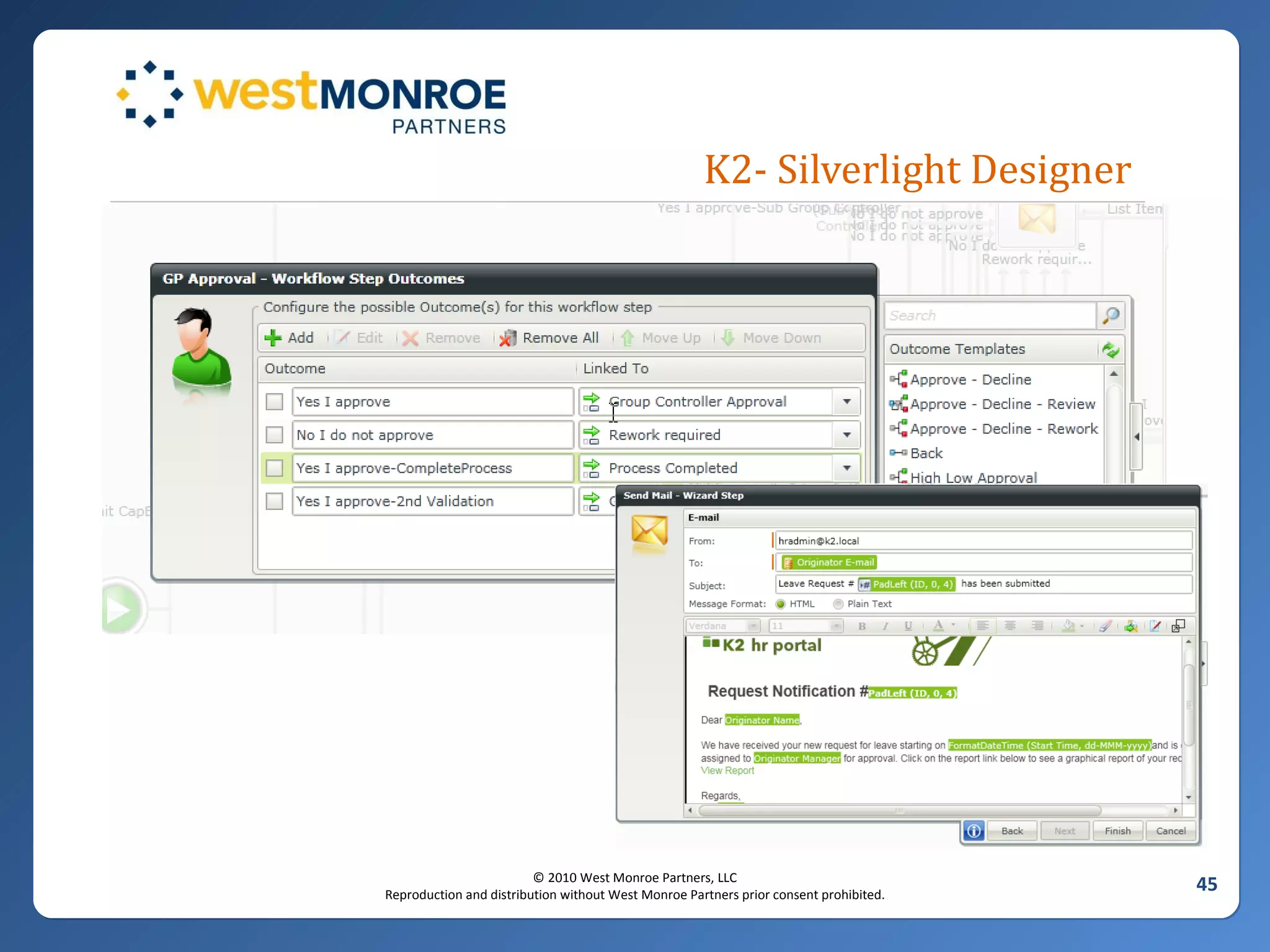Click the Move Up toolbar item
Image resolution: width=1270 pixels, height=952 pixels.
coord(661,338)
